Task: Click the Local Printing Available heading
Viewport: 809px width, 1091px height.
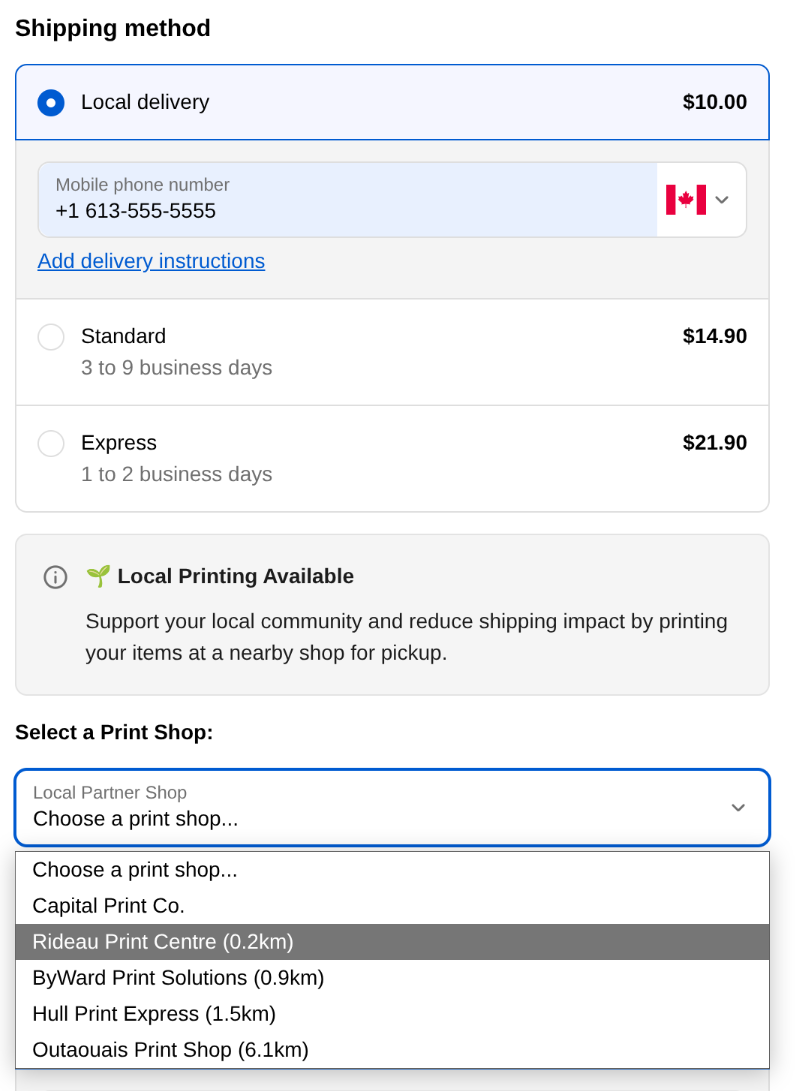Action: 235,576
